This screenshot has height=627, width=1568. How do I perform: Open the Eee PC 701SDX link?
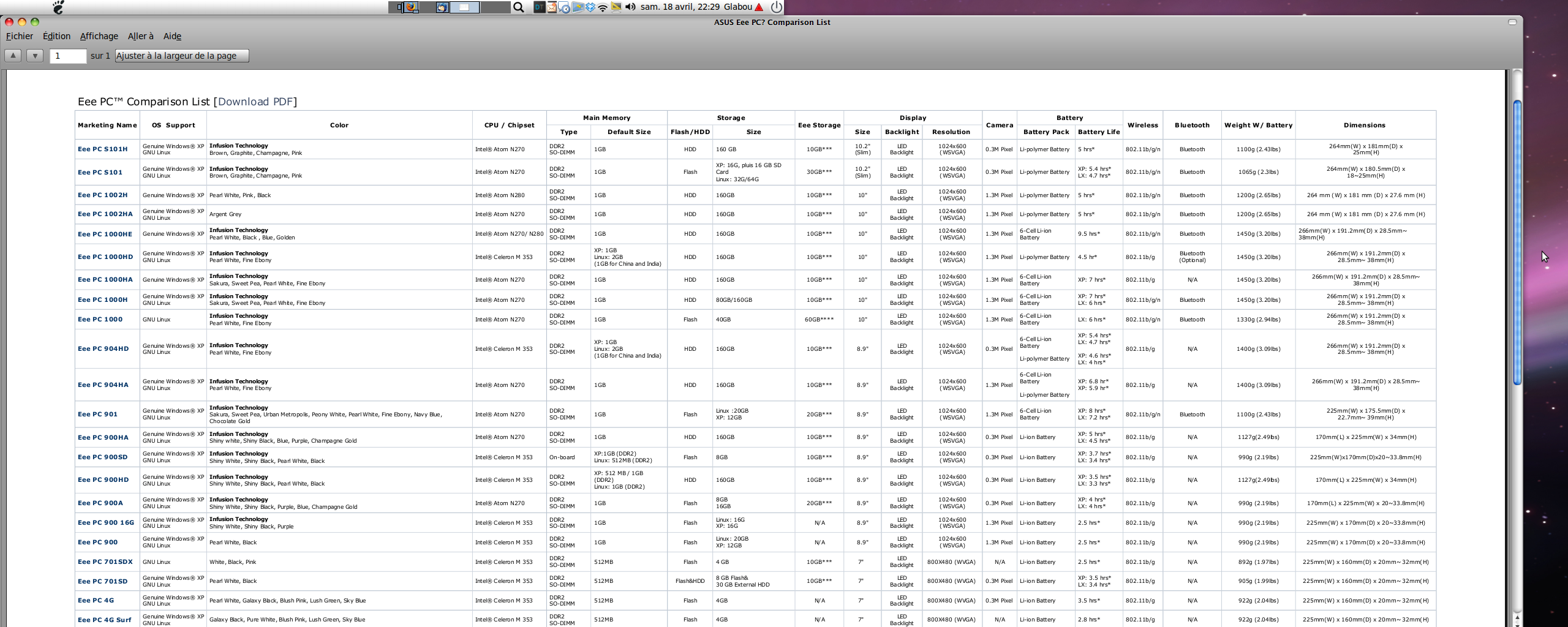tap(105, 562)
